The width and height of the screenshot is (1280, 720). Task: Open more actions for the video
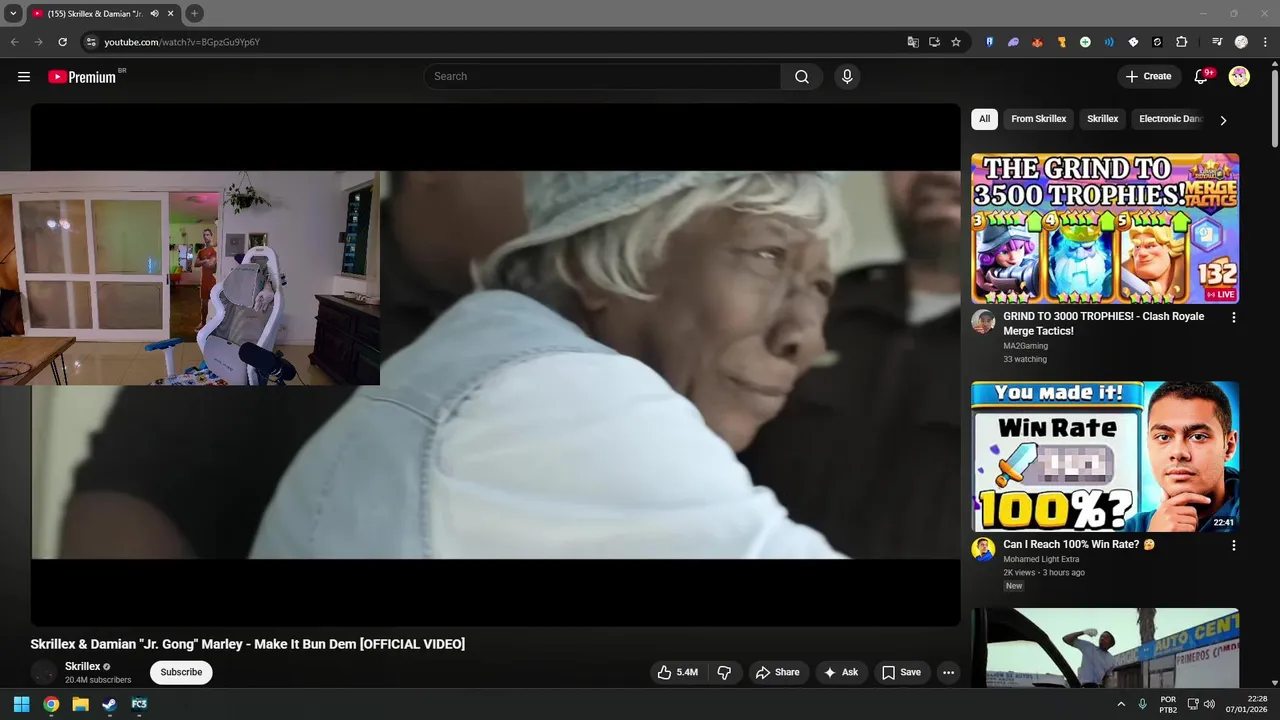pos(948,672)
